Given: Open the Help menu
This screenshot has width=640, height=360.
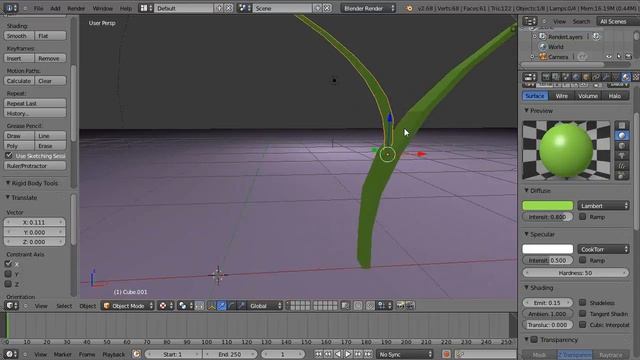Looking at the screenshot, I should coord(126,8).
